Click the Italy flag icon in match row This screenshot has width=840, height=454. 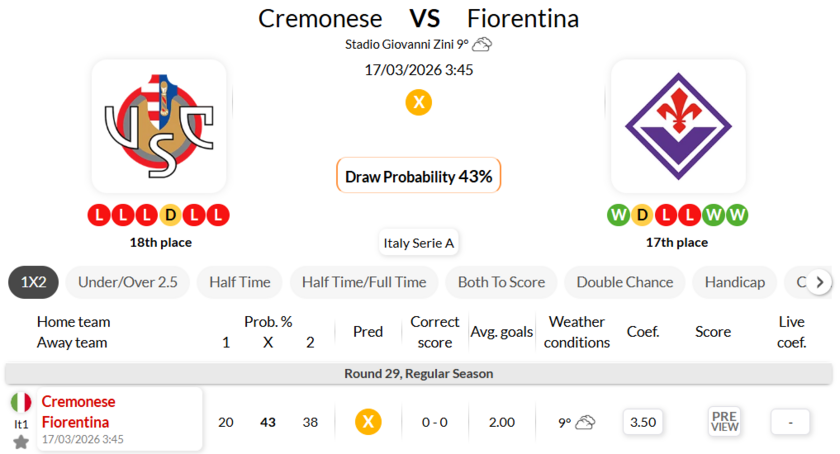coord(21,402)
